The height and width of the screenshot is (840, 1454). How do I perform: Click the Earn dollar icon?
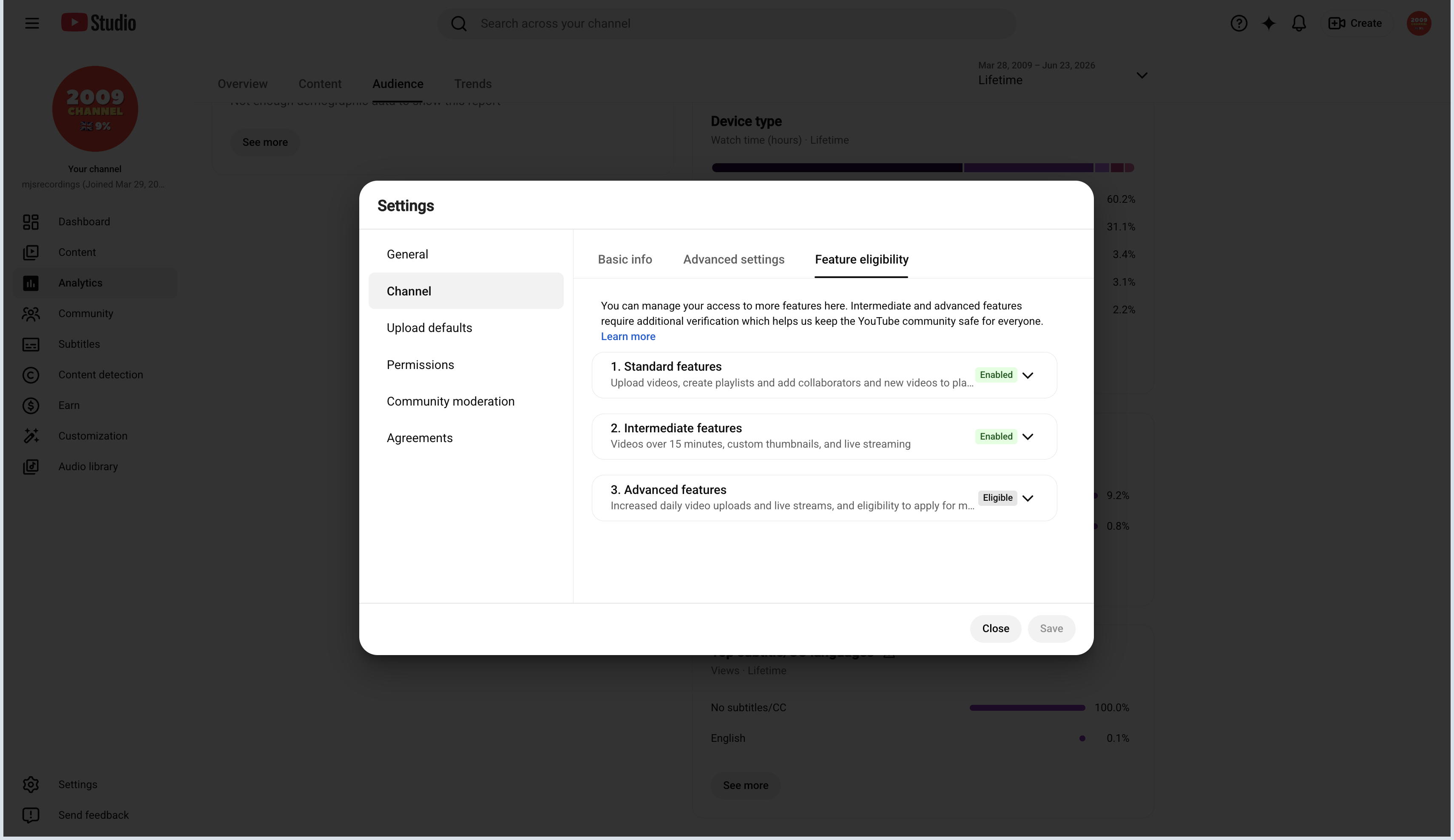click(31, 406)
